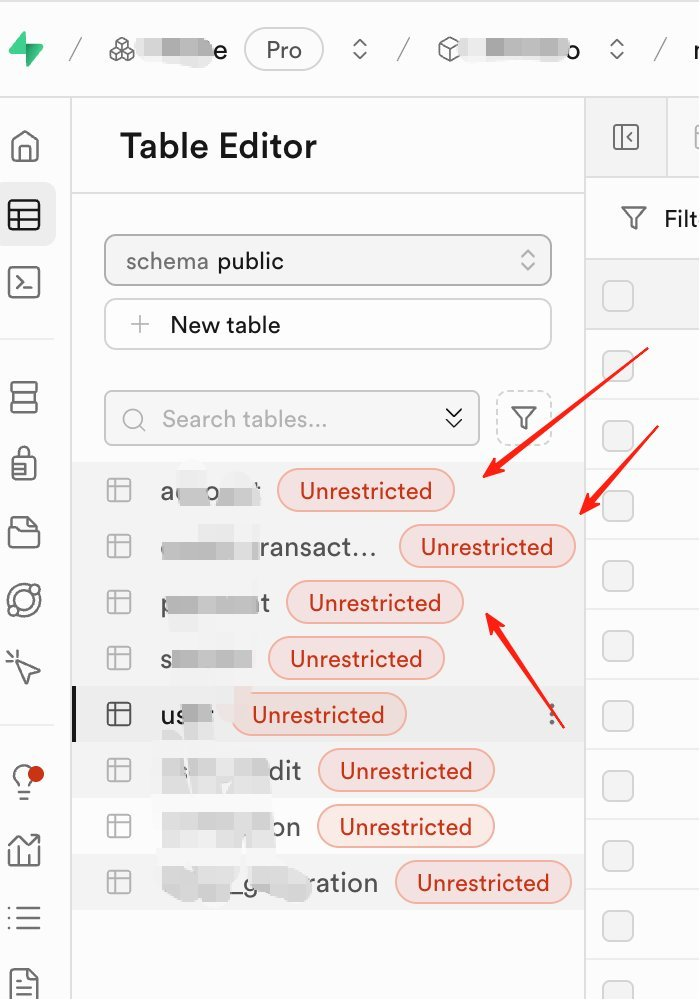Check the first table row checkbox

618,365
